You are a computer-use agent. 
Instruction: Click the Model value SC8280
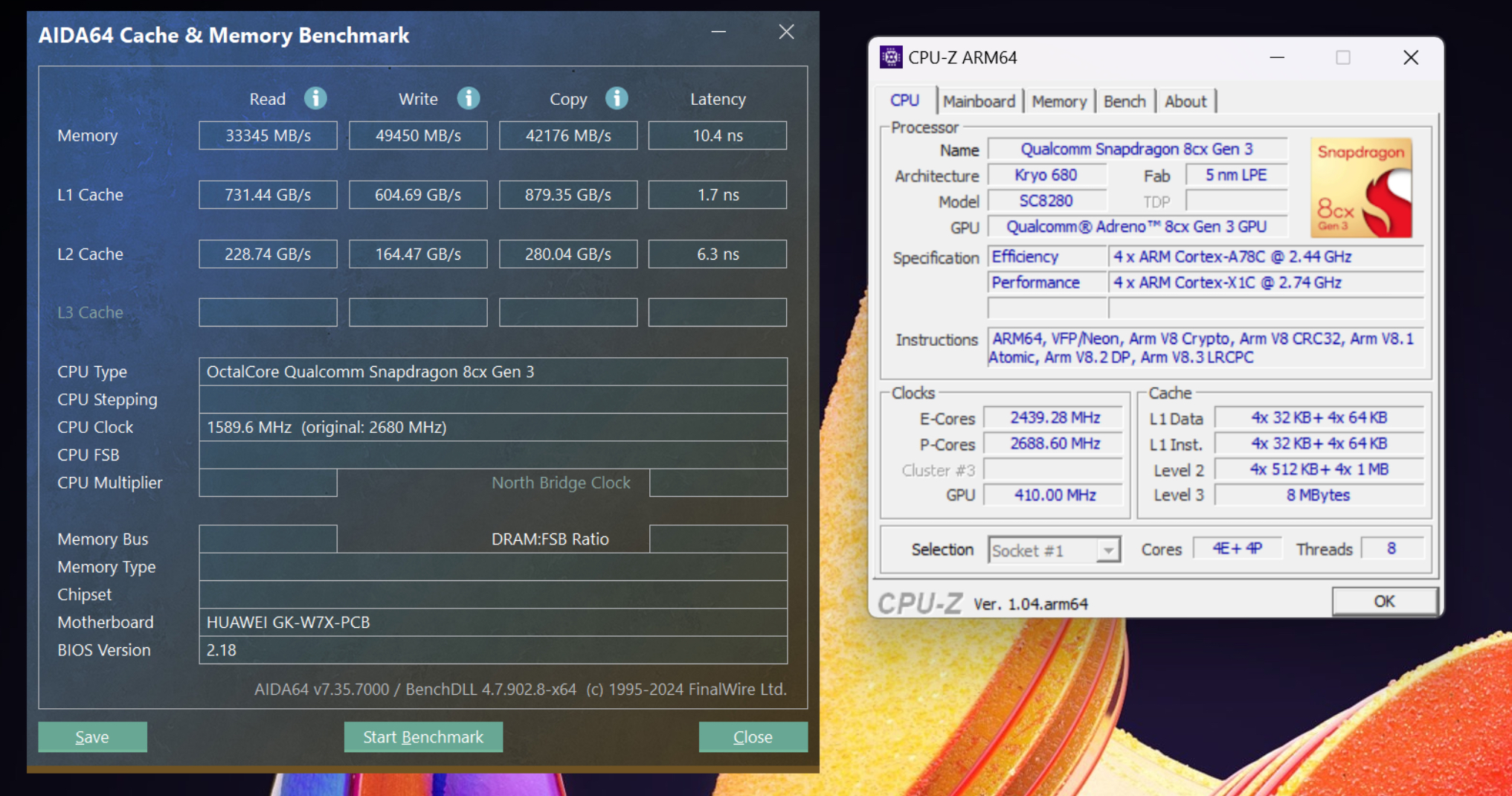pyautogui.click(x=1046, y=201)
